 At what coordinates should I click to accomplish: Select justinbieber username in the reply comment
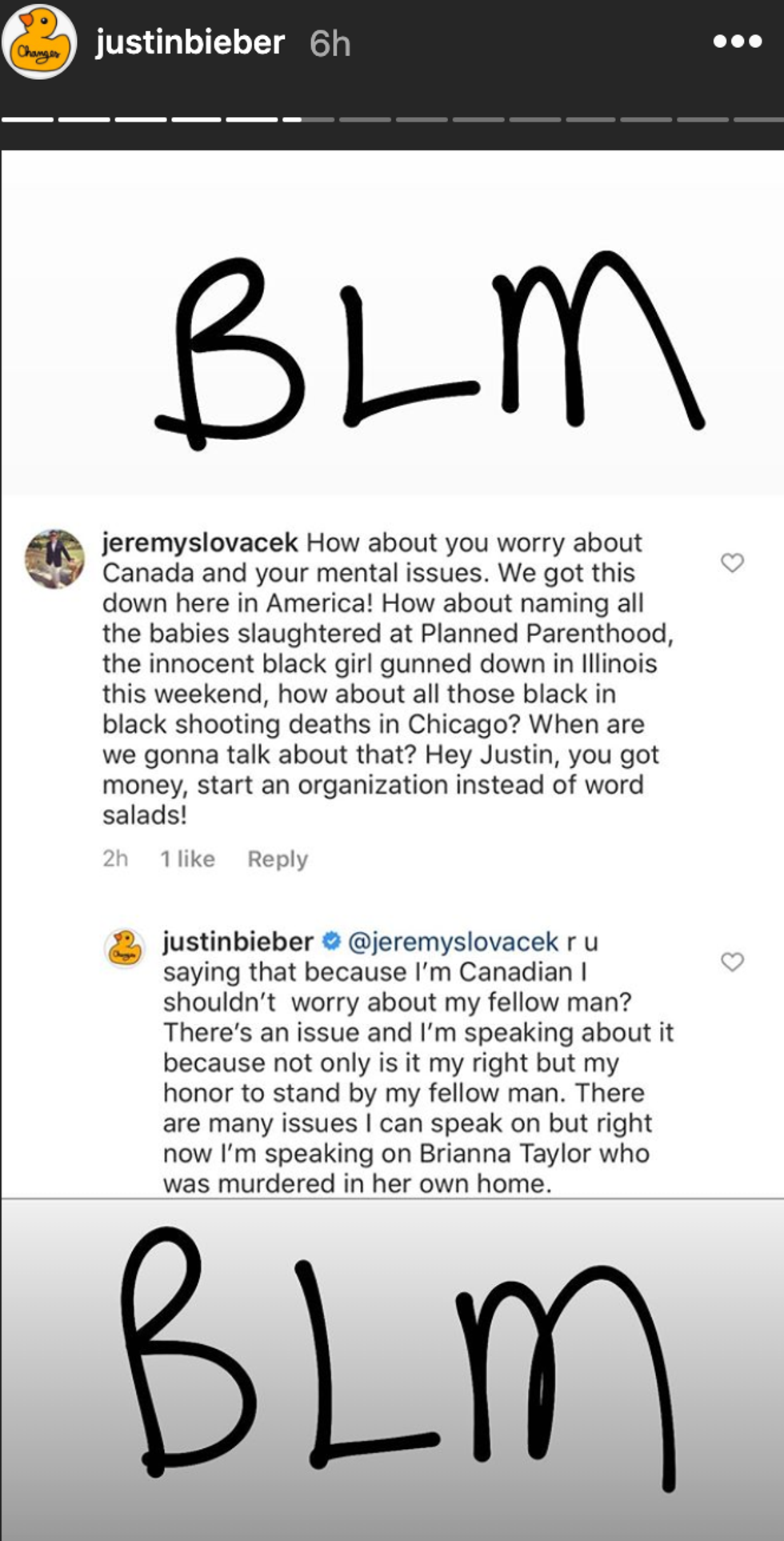point(238,942)
